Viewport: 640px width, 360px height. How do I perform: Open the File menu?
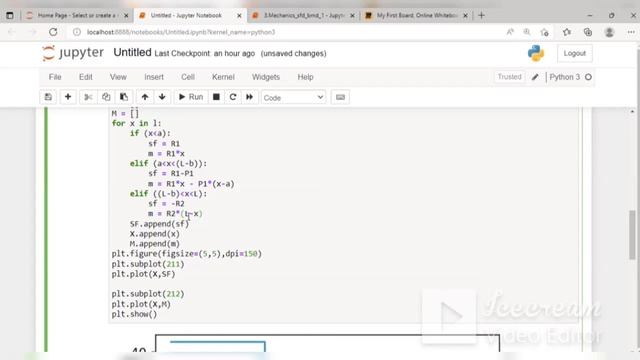(55, 77)
